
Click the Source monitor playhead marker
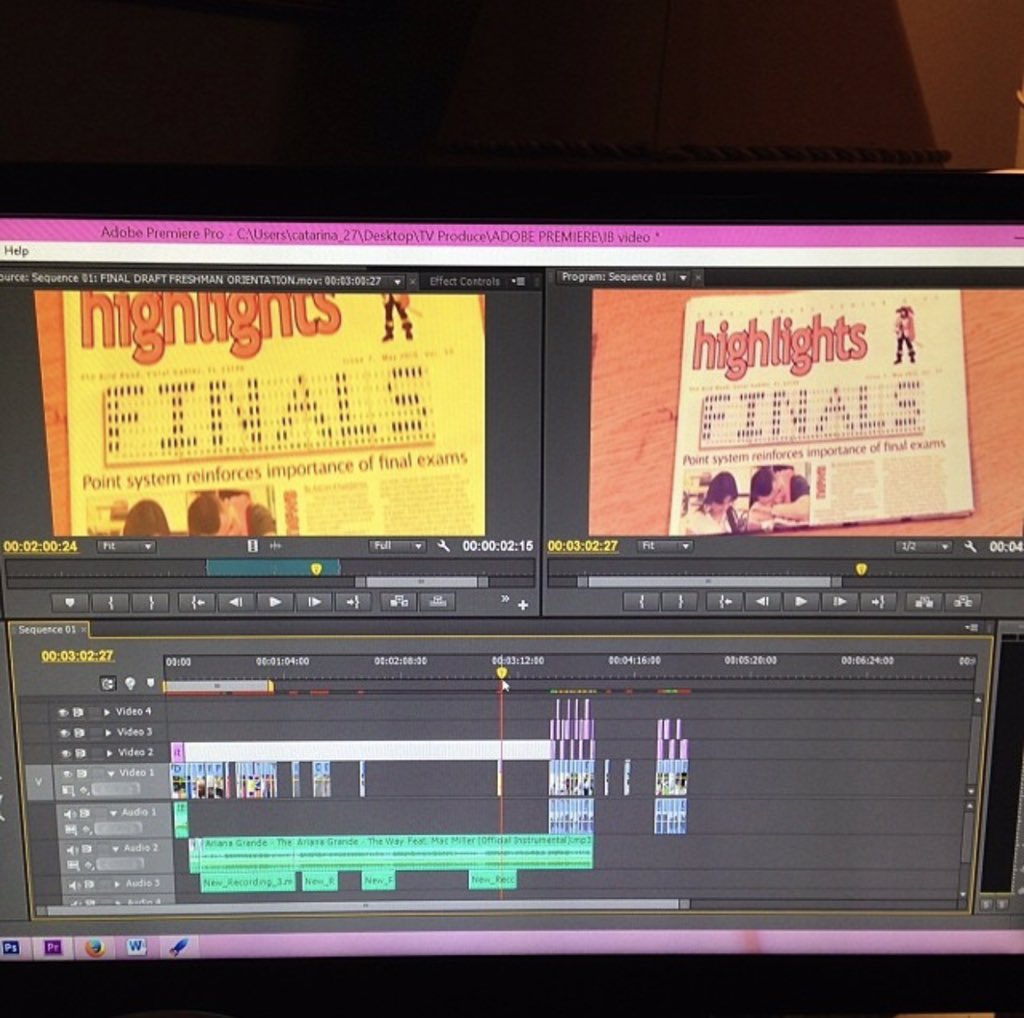(x=316, y=569)
